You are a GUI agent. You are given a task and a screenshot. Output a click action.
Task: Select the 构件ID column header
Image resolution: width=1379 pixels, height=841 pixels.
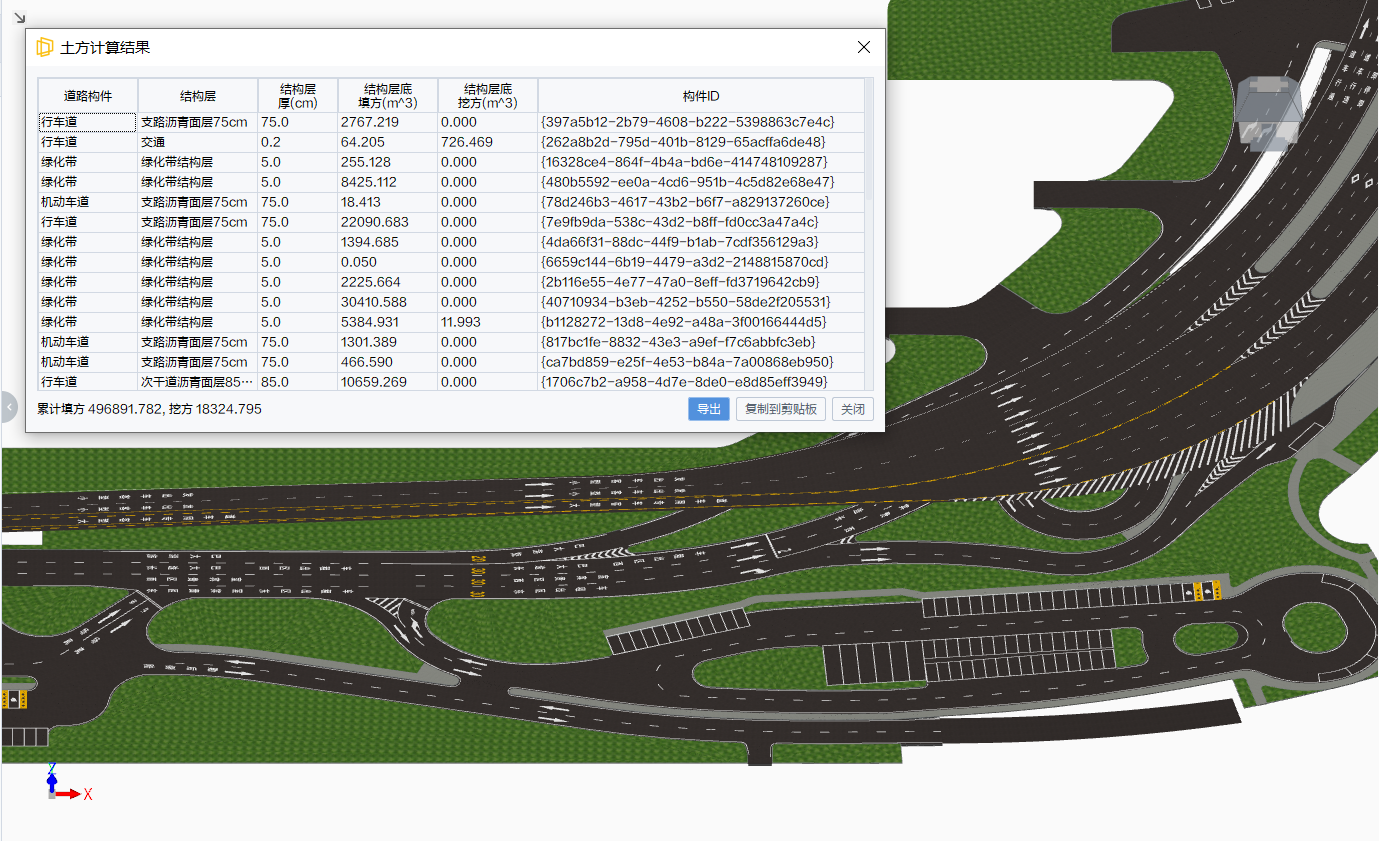click(x=700, y=96)
